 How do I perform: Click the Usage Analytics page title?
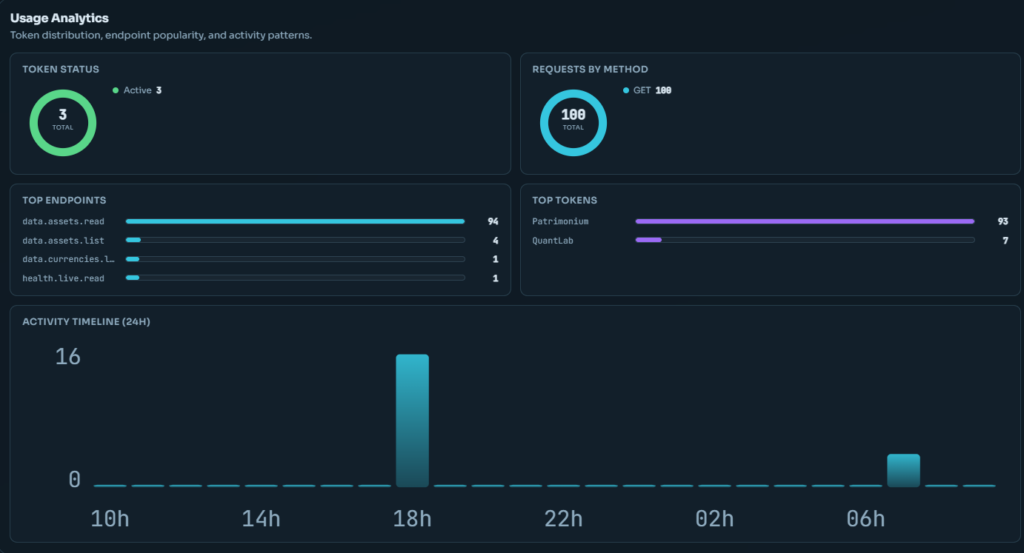point(60,18)
